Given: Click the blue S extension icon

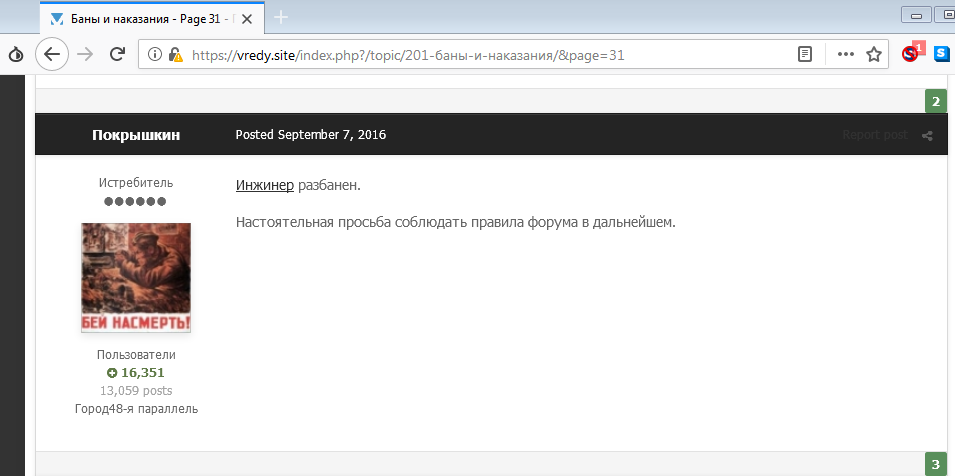Looking at the screenshot, I should [941, 55].
